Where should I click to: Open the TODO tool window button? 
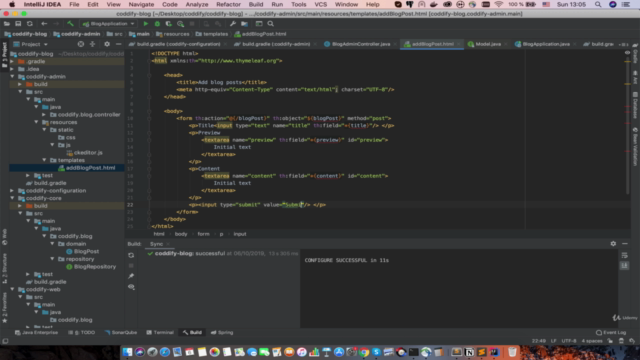coord(81,333)
